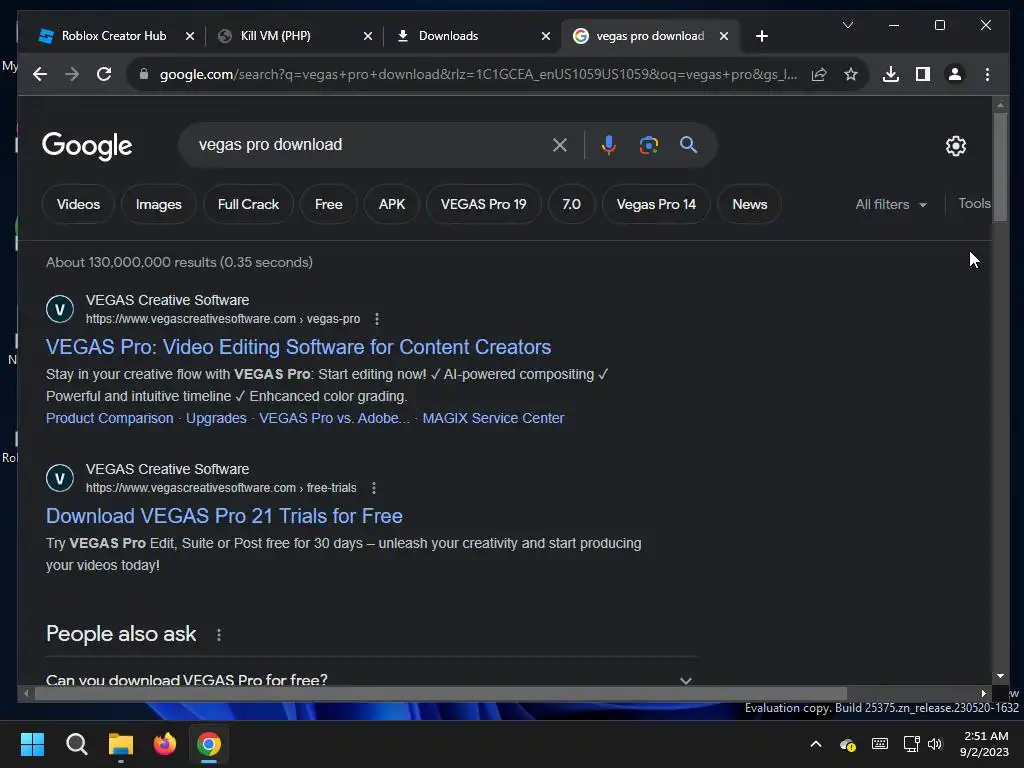
Task: Reload the Google search page
Action: coord(104,74)
